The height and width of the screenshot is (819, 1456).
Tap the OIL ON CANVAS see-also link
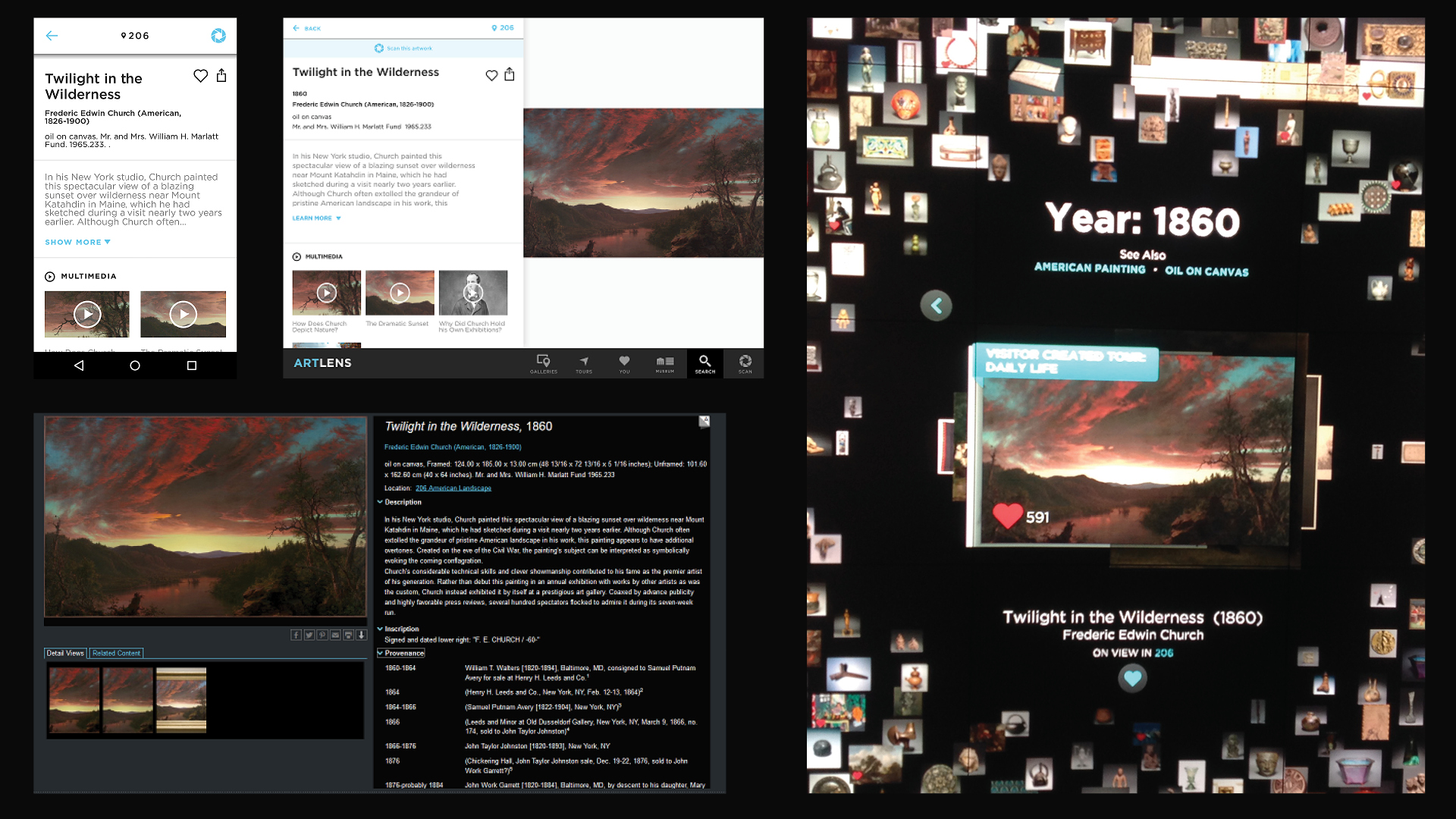pyautogui.click(x=1207, y=271)
